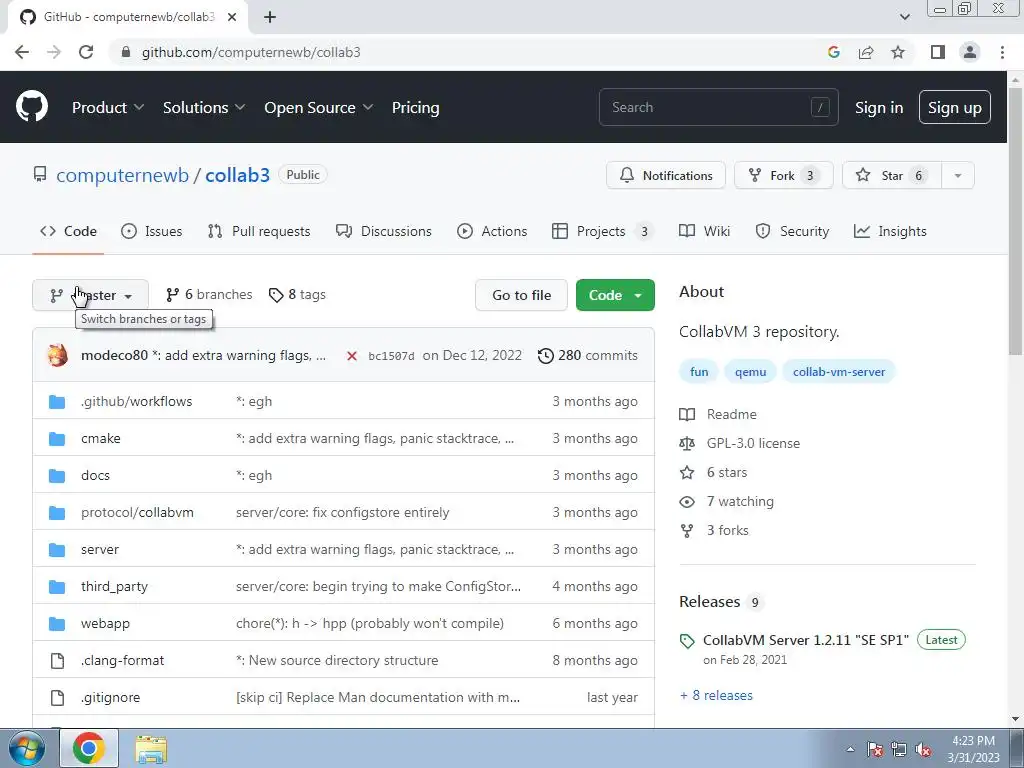The height and width of the screenshot is (768, 1024).
Task: Click the qemu topic tag
Action: (750, 372)
